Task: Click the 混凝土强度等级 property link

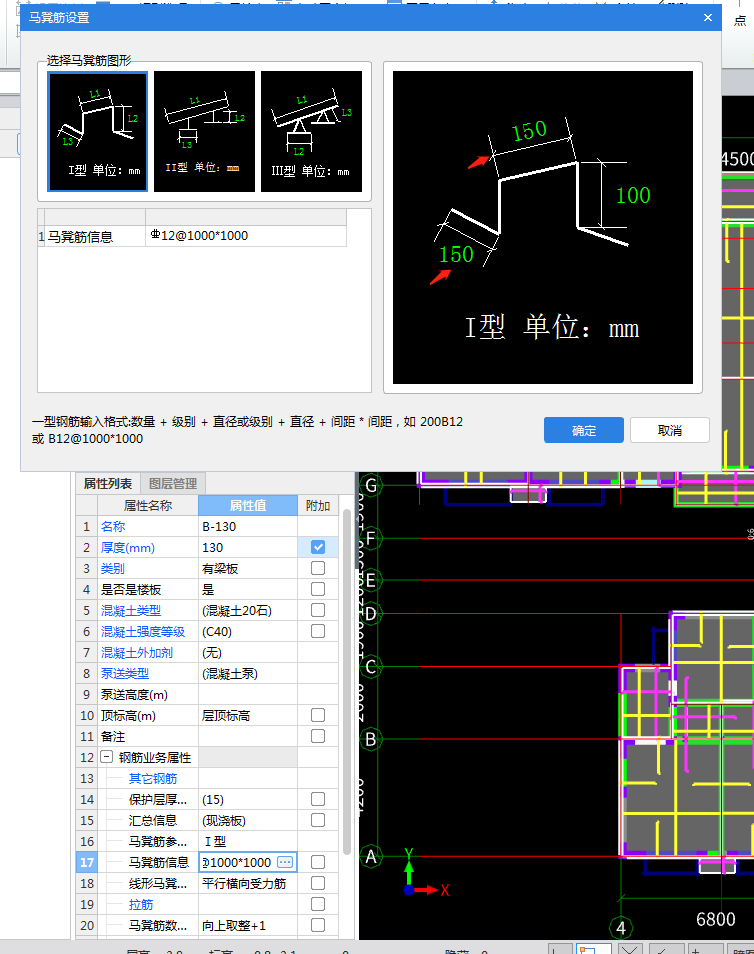Action: click(x=143, y=632)
